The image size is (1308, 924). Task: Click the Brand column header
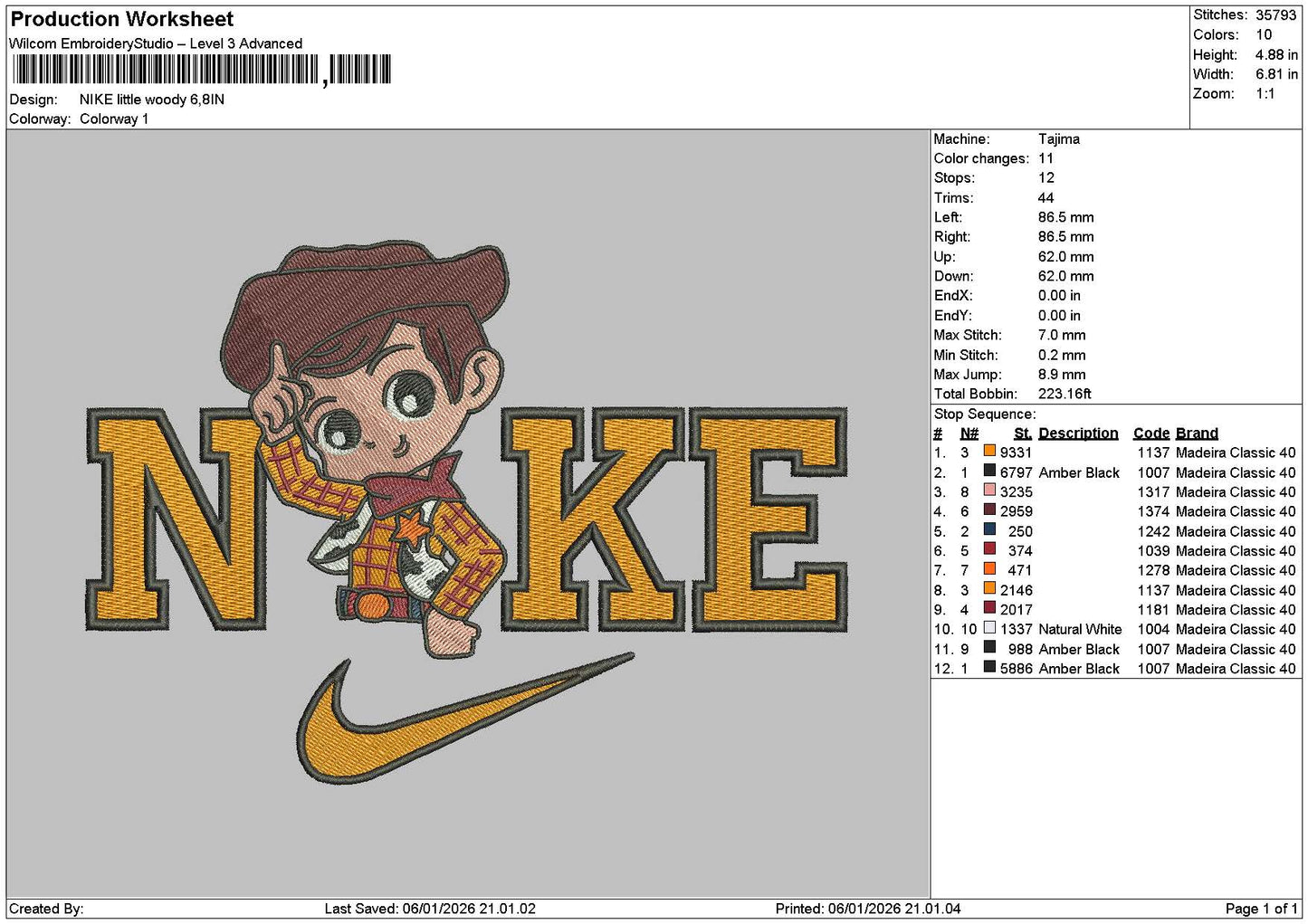(x=1197, y=433)
